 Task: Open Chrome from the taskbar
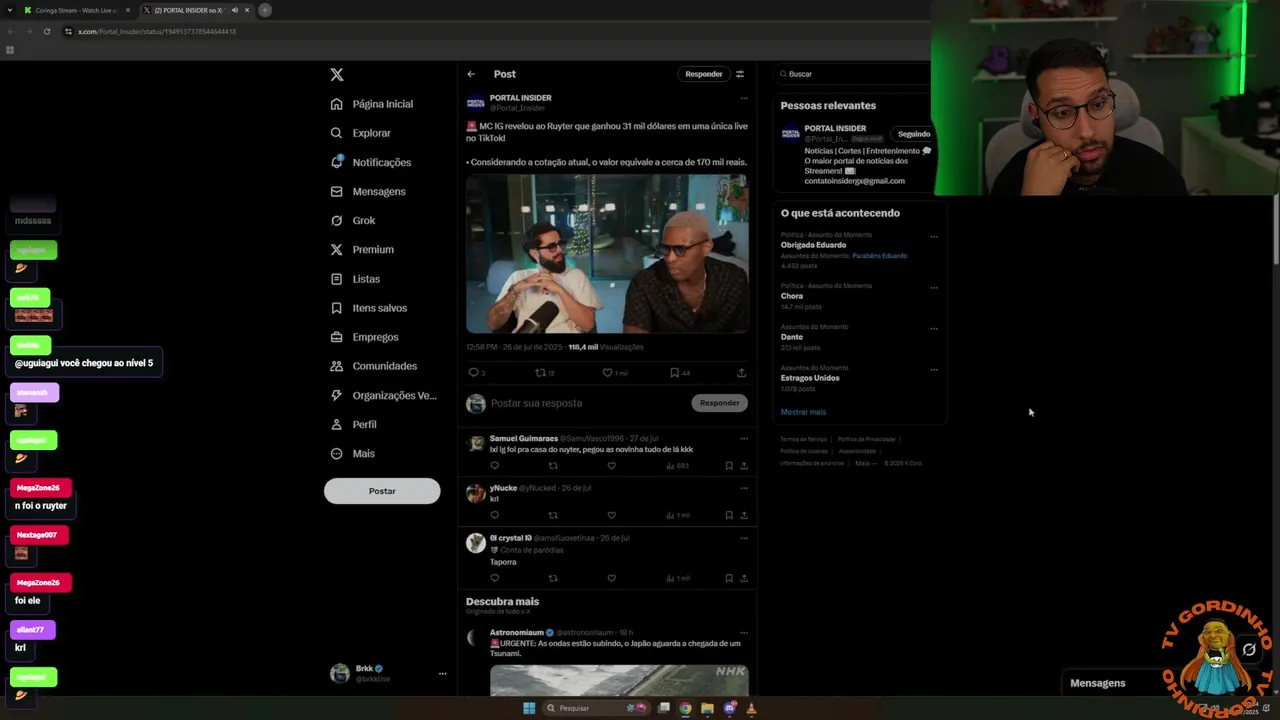pos(685,708)
